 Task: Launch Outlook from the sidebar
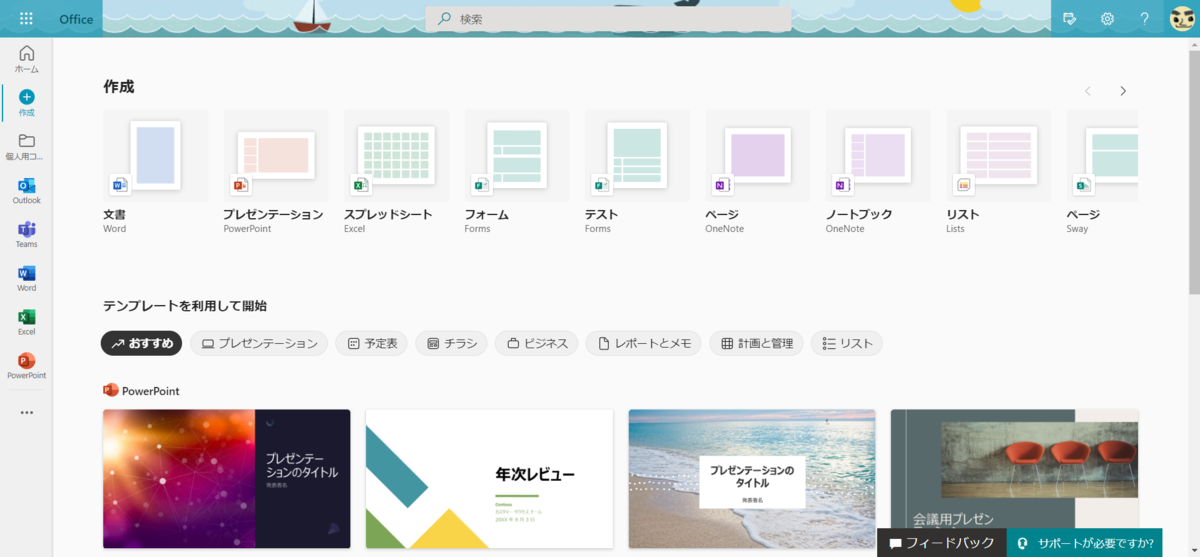[27, 191]
